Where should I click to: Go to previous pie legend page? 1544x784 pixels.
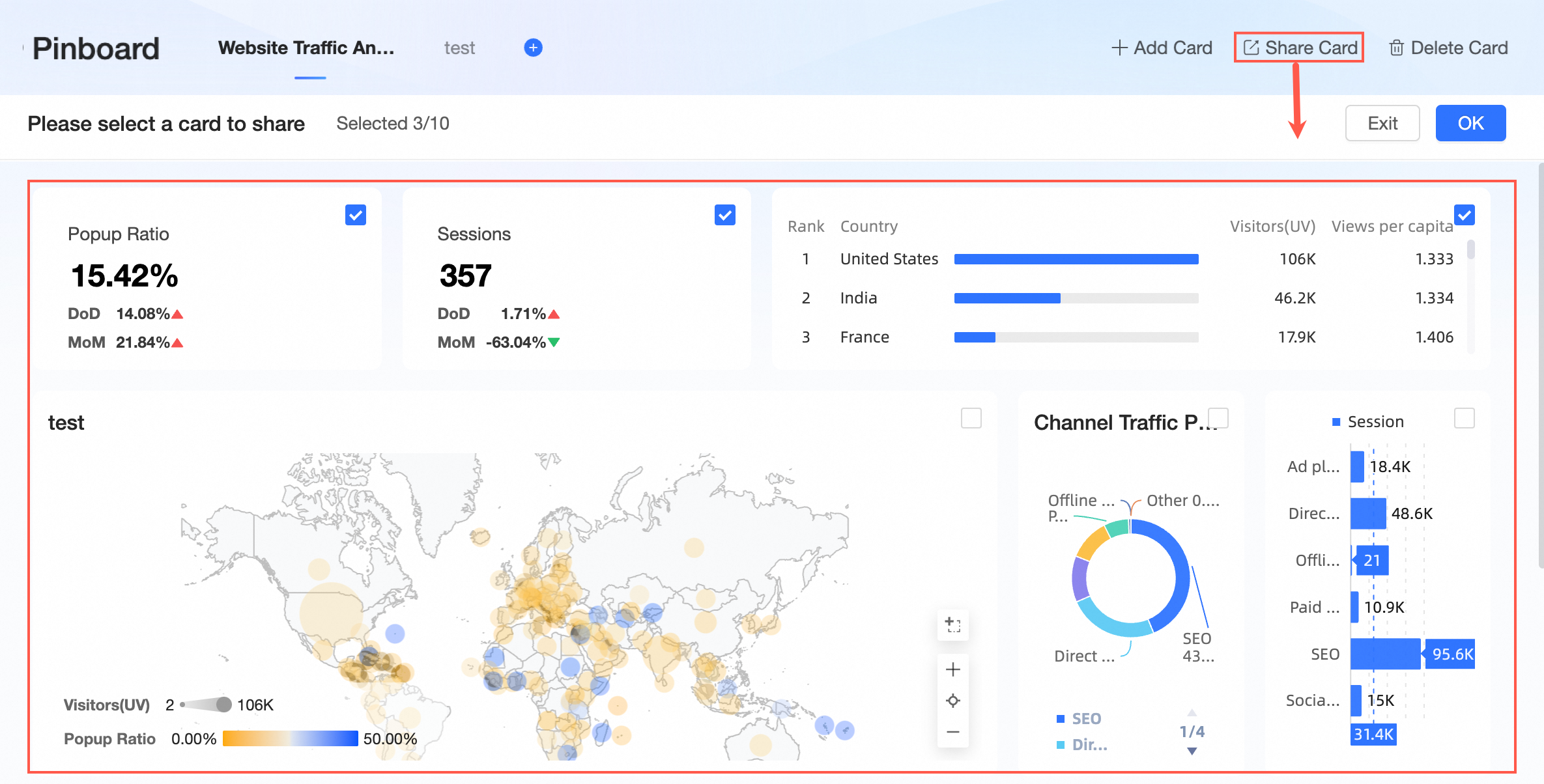tap(1192, 712)
